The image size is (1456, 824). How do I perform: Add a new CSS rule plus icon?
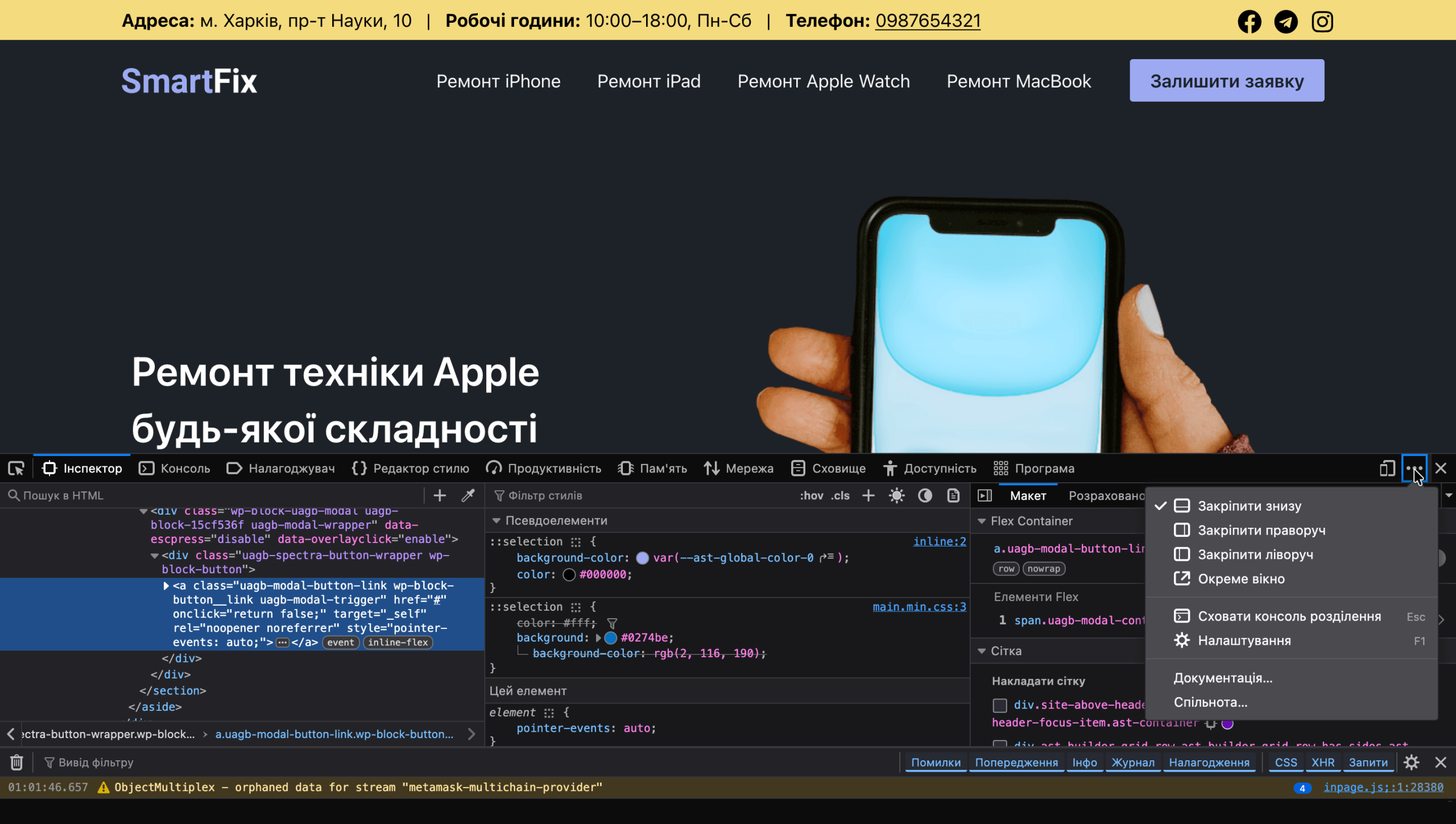tap(868, 495)
